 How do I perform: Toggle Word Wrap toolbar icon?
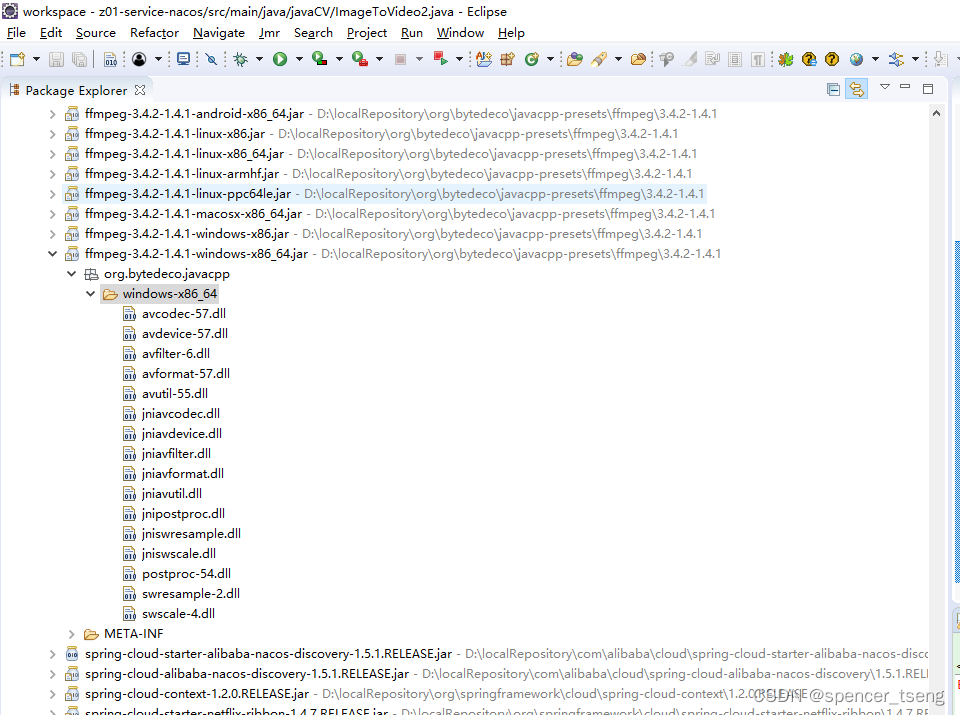(712, 59)
